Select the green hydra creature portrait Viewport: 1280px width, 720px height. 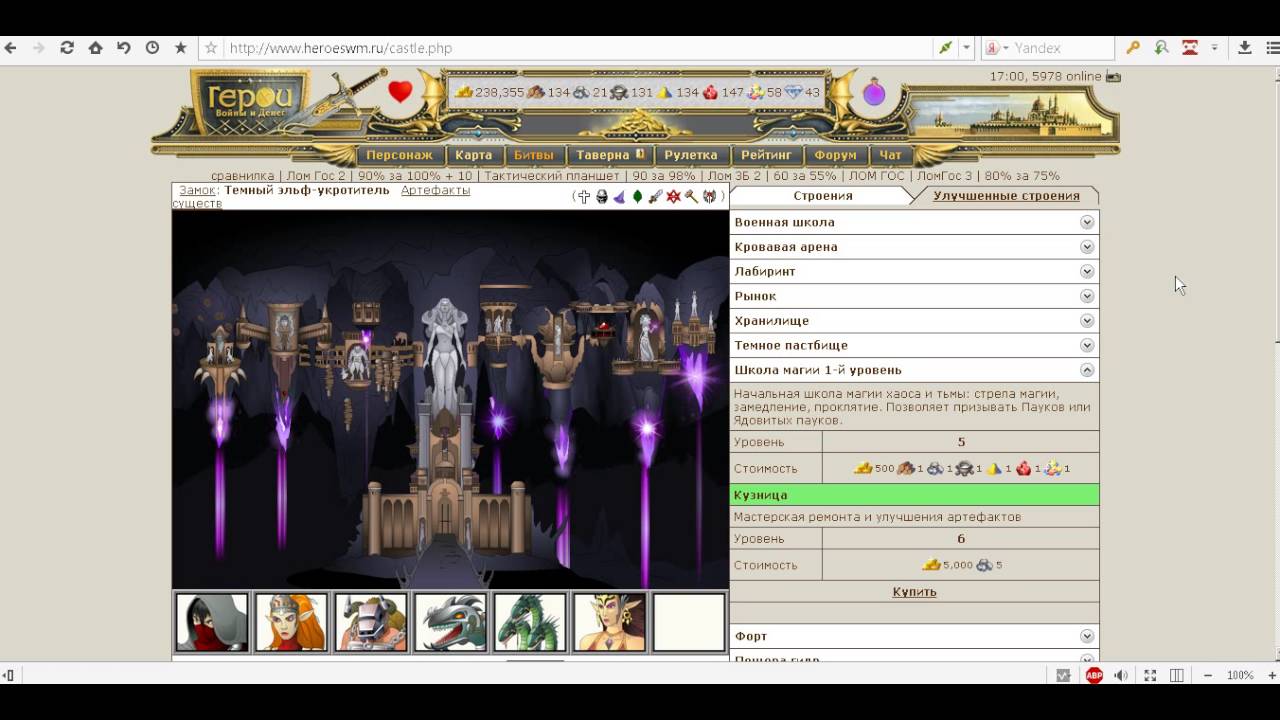click(x=530, y=622)
